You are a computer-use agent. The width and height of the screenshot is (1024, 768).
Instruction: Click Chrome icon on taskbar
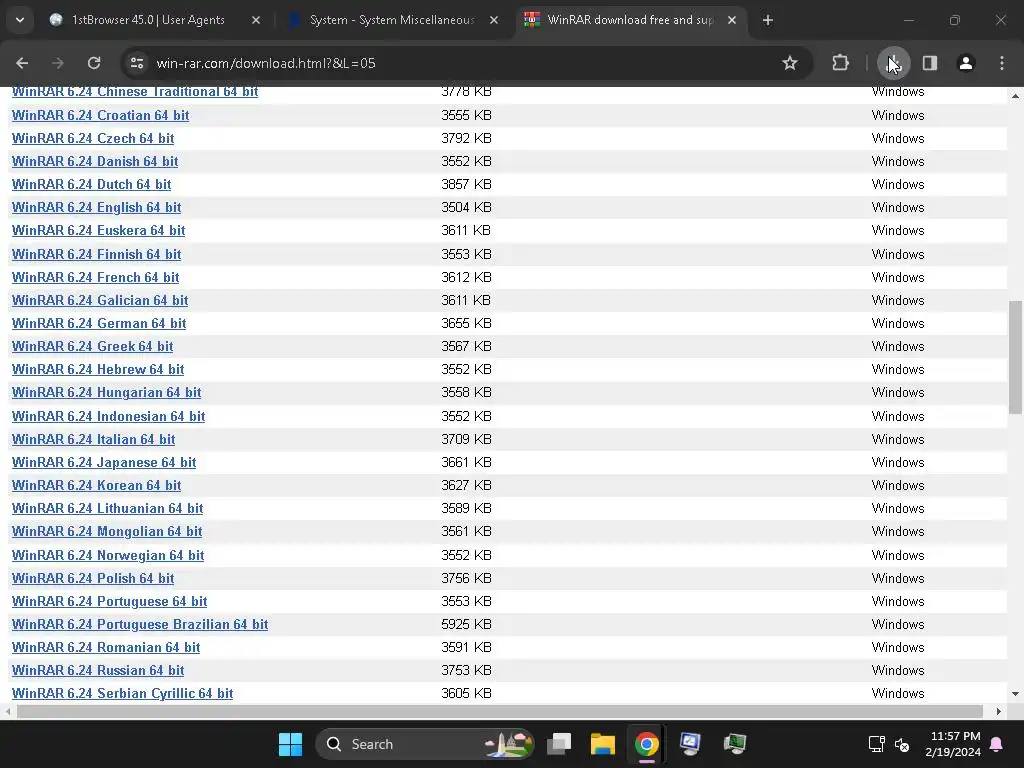(647, 744)
